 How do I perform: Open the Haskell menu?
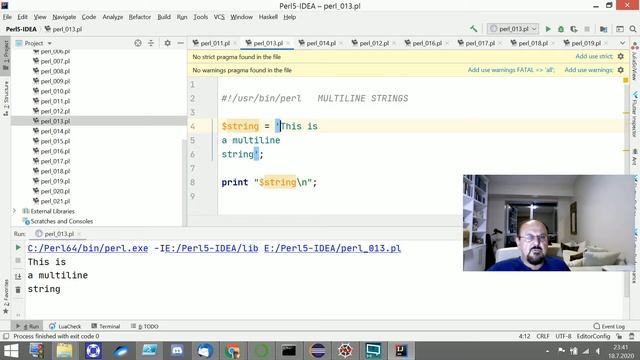pos(268,17)
